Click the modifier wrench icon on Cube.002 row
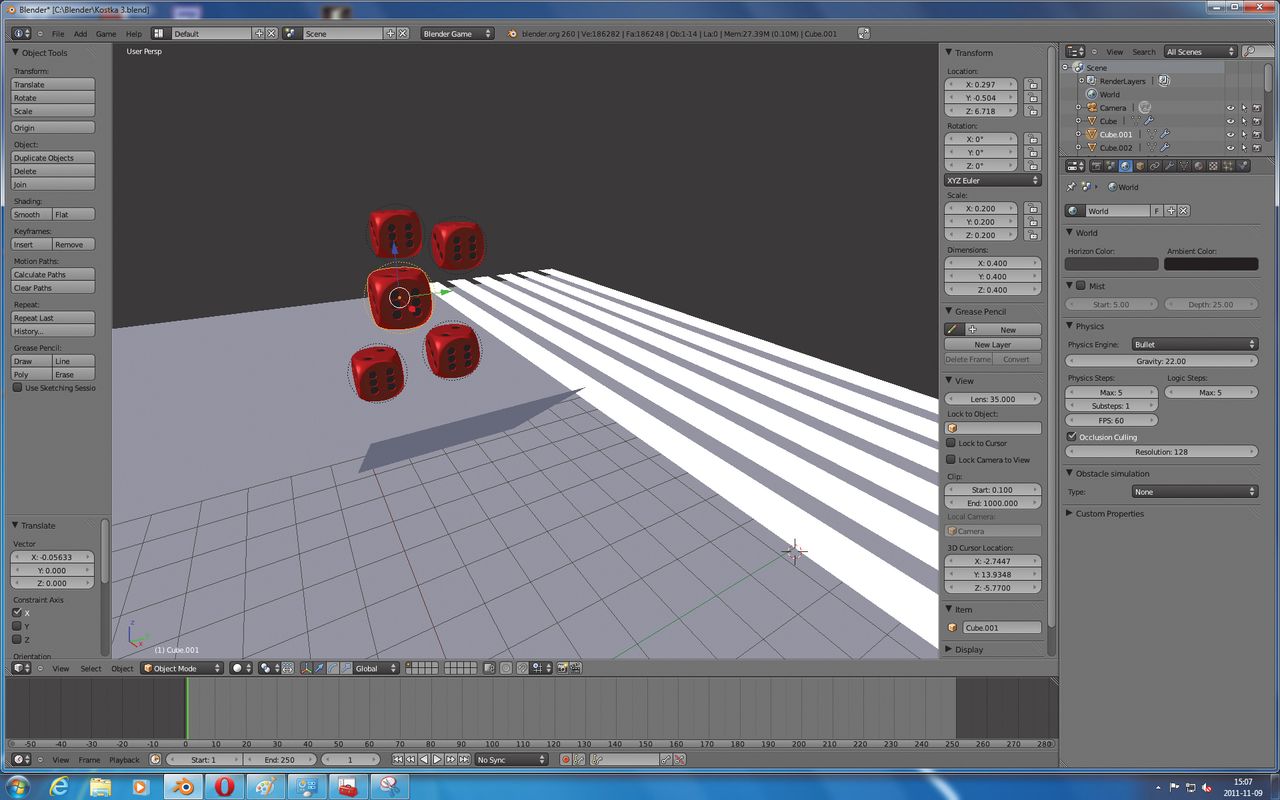 [1166, 147]
